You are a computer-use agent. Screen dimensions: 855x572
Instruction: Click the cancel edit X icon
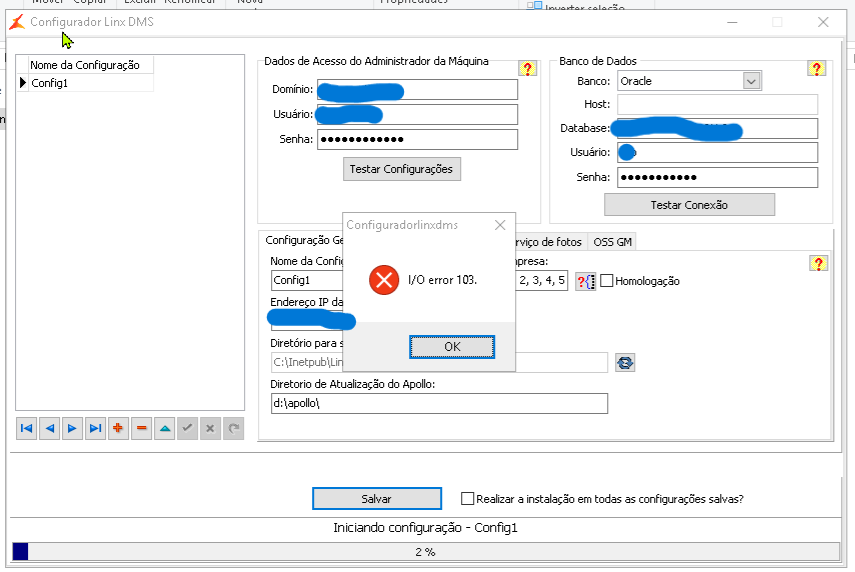[210, 429]
